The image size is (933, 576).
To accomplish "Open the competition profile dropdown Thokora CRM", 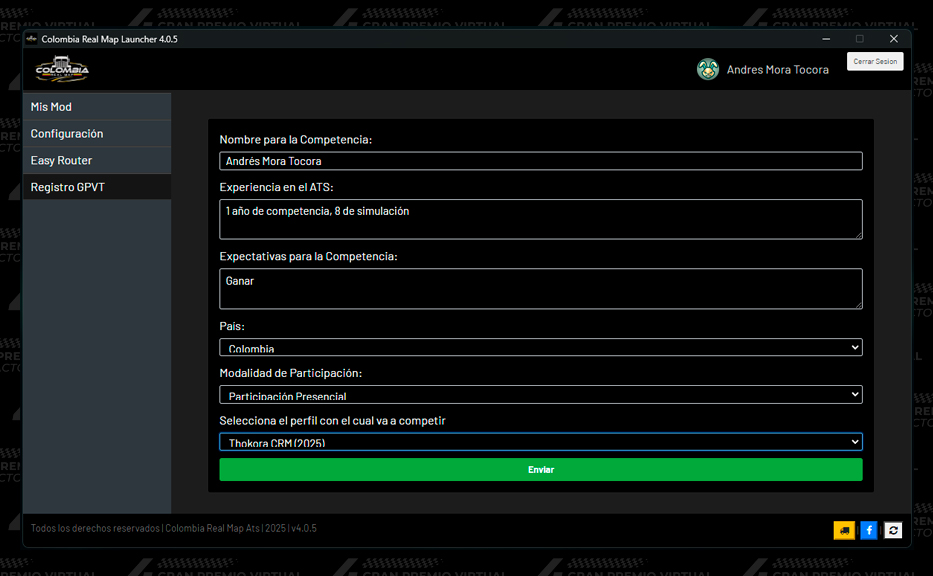I will point(540,441).
